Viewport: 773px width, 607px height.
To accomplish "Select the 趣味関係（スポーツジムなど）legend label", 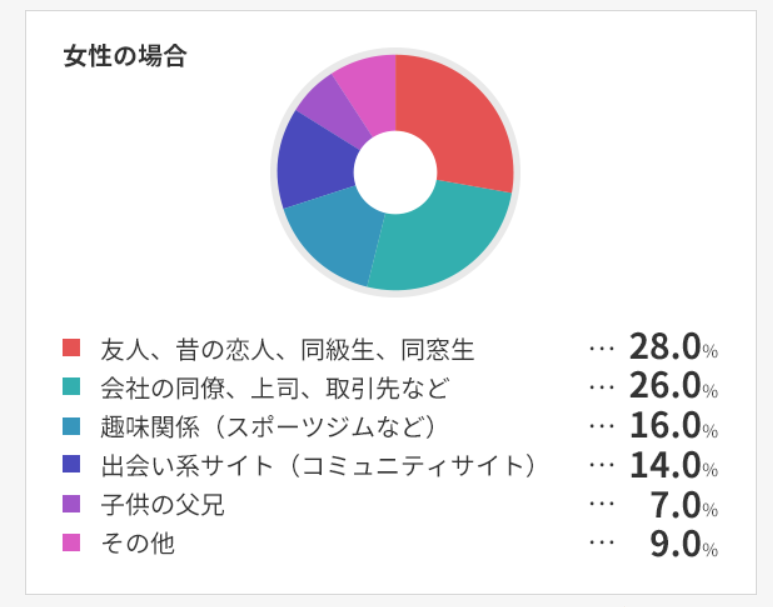I will [270, 426].
